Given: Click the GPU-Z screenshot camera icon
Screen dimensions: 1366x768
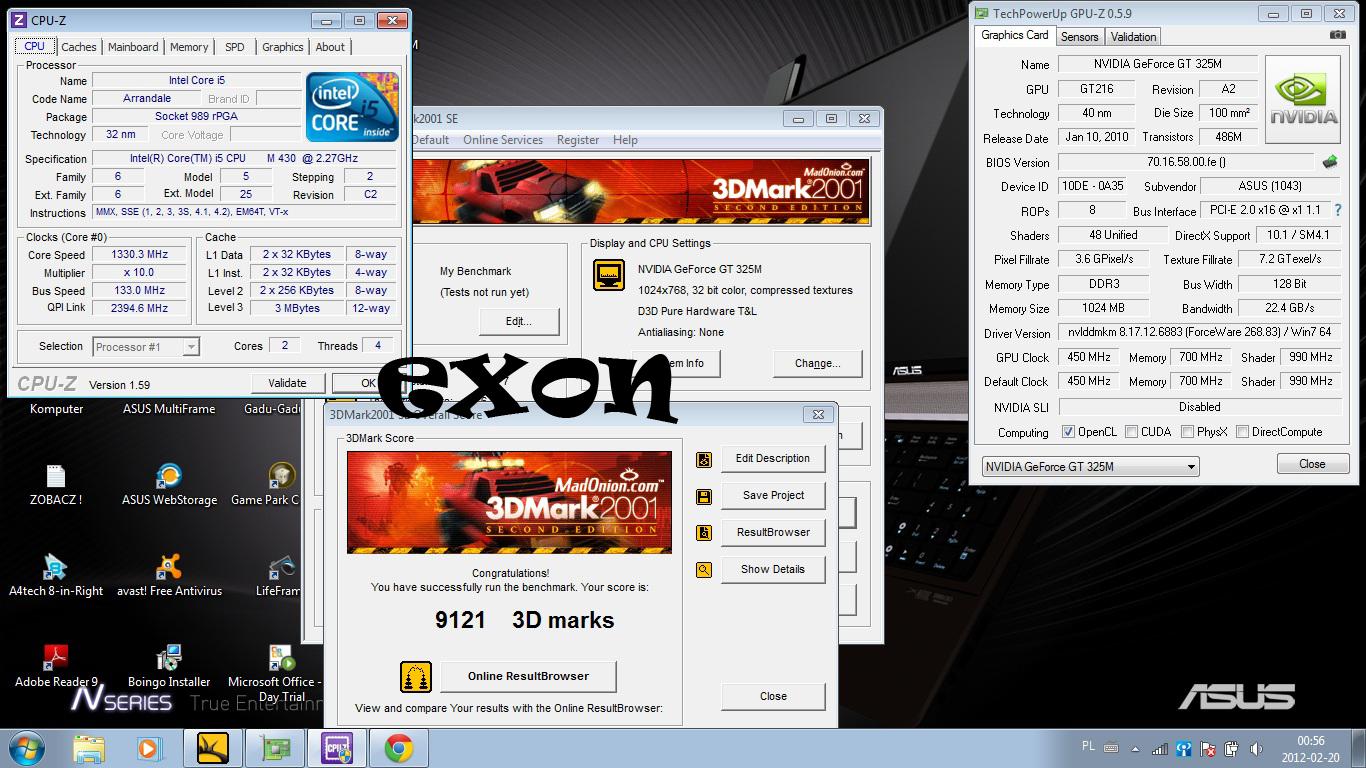Looking at the screenshot, I should [x=1337, y=35].
